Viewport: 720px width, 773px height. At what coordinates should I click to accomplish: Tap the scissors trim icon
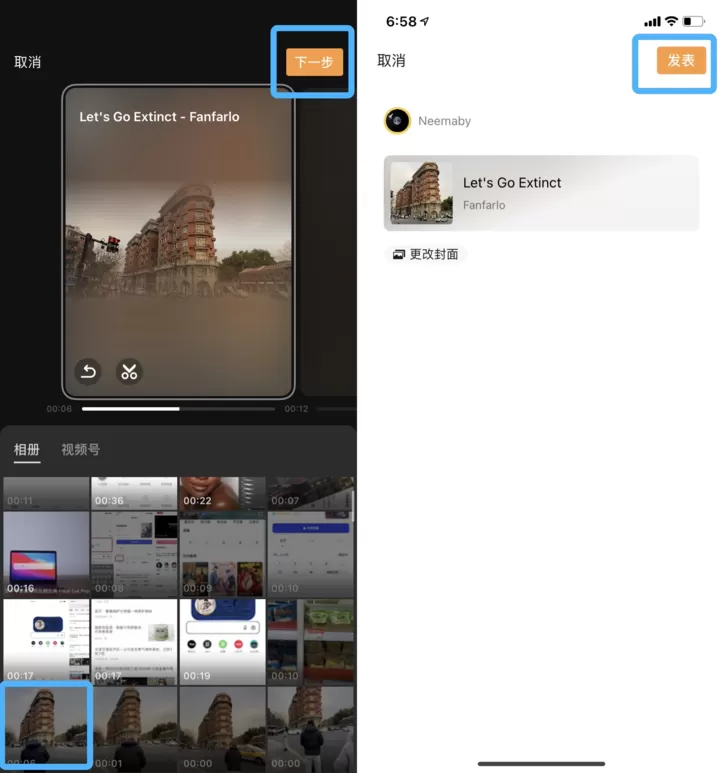point(129,371)
